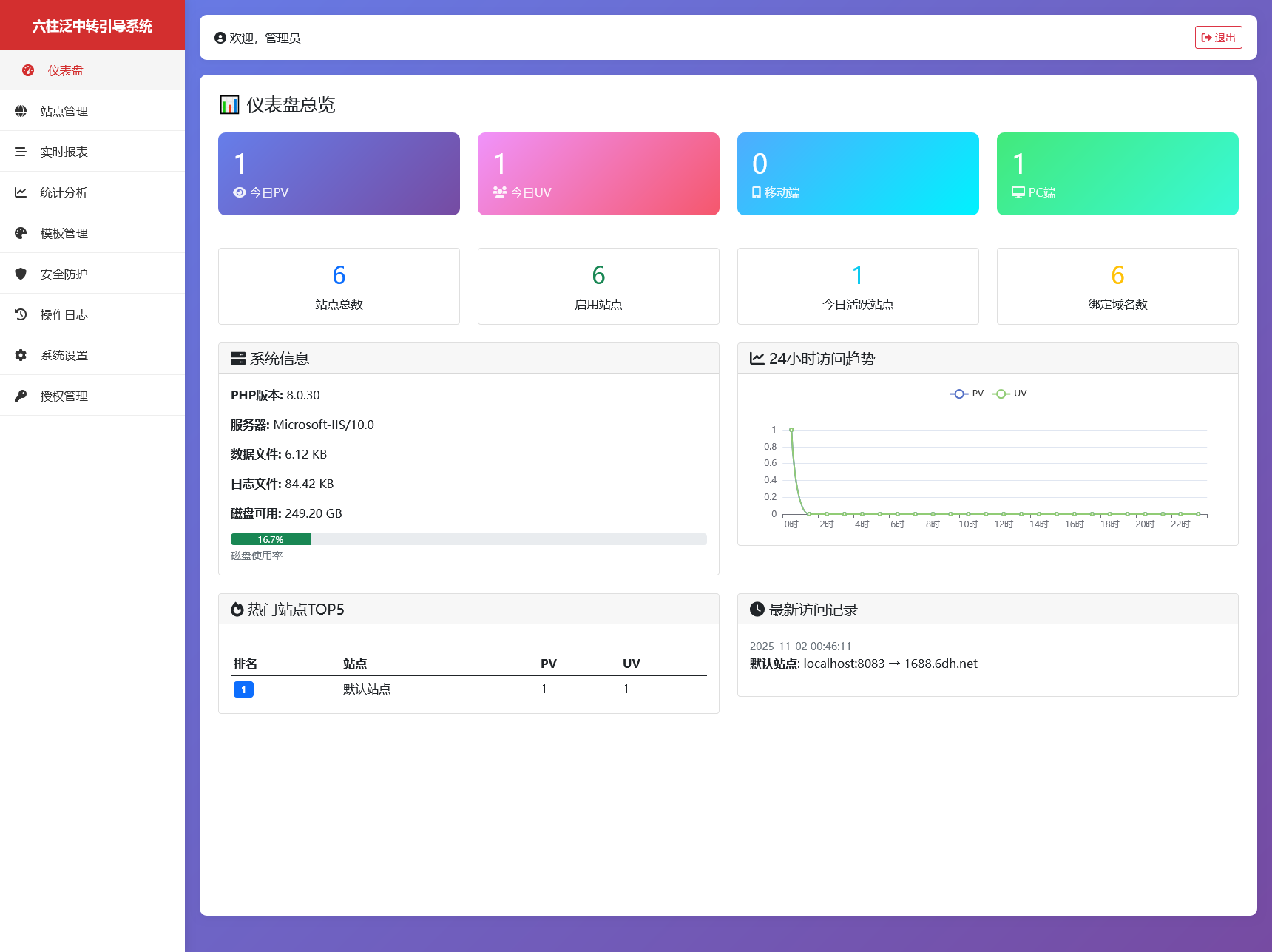Click the palette icon beside 模板管理
Image resolution: width=1272 pixels, height=952 pixels.
[21, 233]
